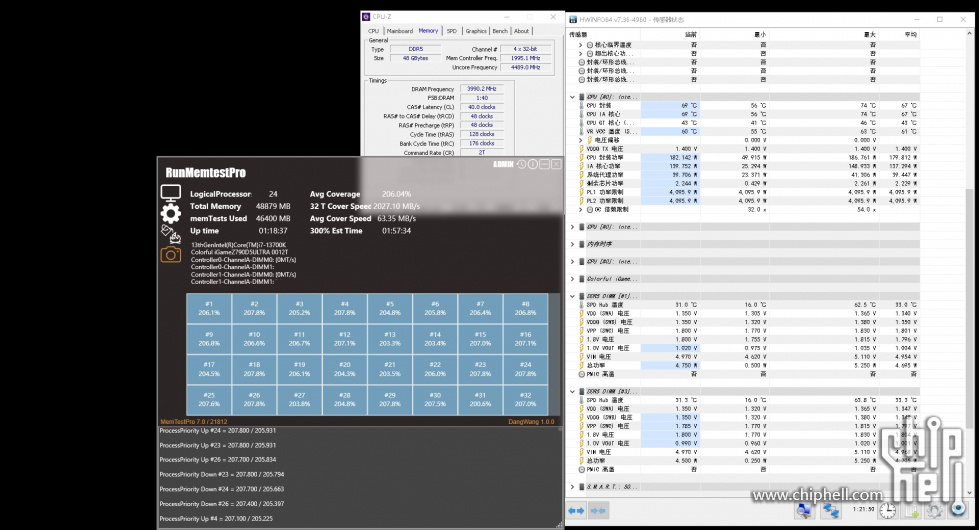The height and width of the screenshot is (530, 979).
Task: Click the 'MemTestPro 7.0 / 21812' label
Action: [x=194, y=422]
